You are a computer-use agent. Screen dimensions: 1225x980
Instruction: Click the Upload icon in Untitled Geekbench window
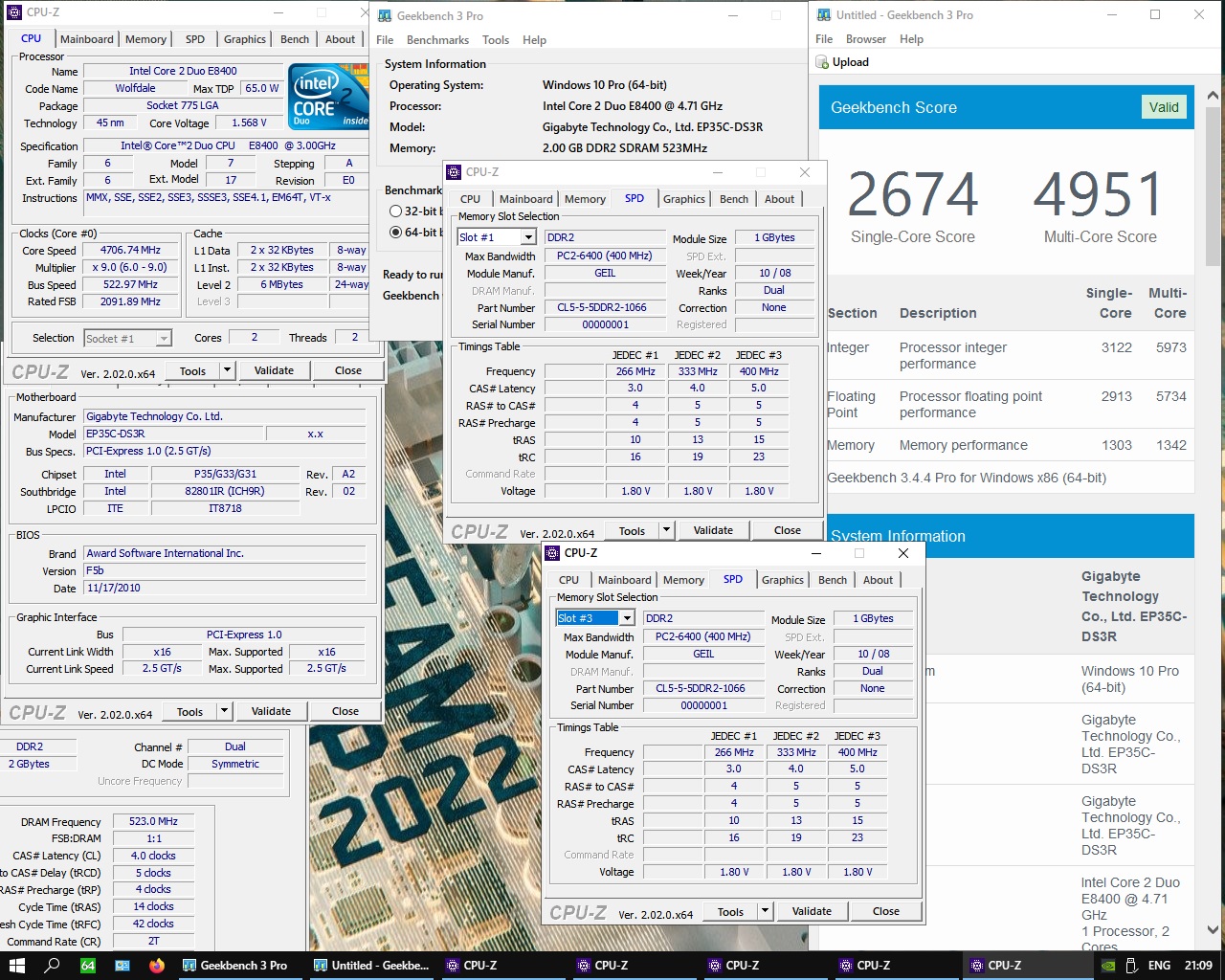pyautogui.click(x=822, y=62)
